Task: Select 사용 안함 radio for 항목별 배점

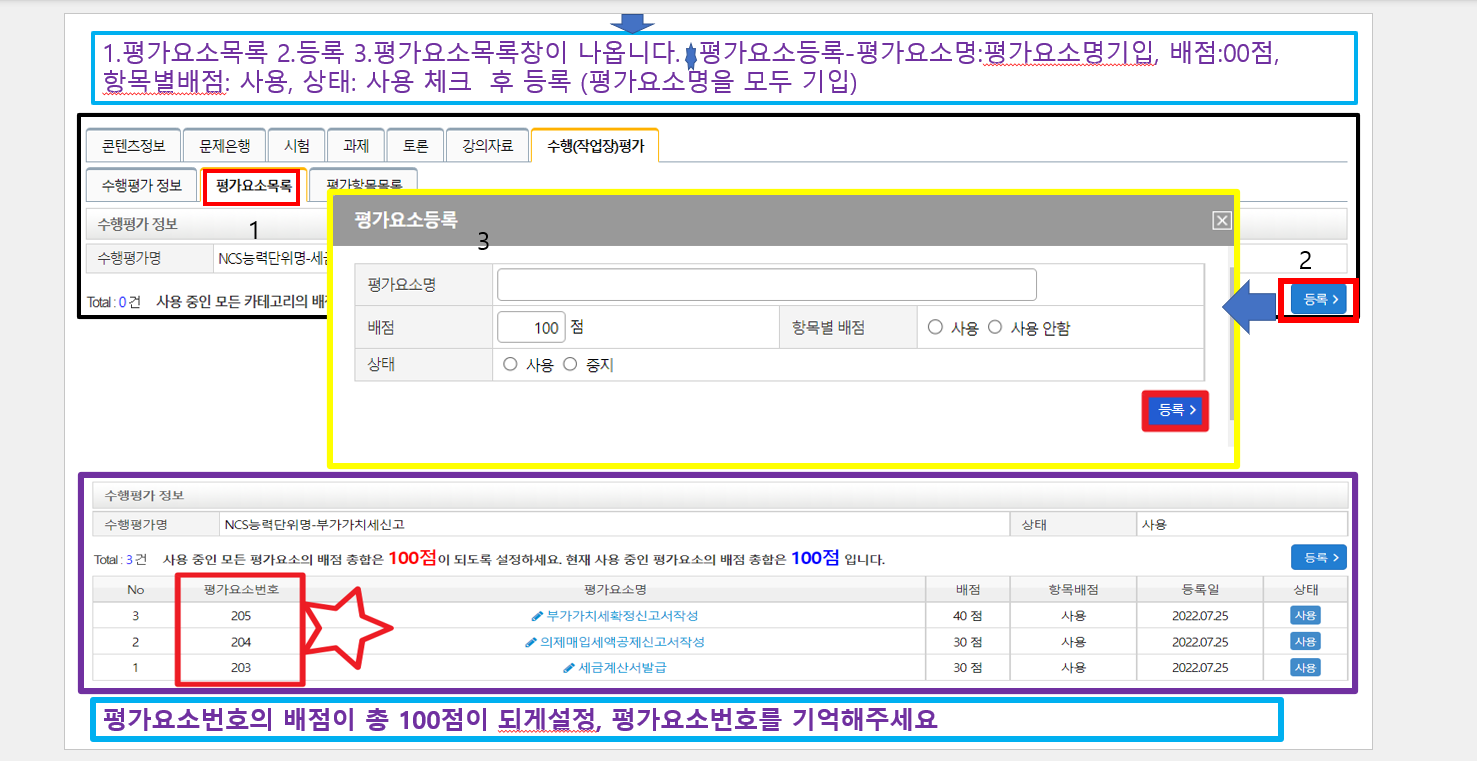Action: [x=995, y=327]
